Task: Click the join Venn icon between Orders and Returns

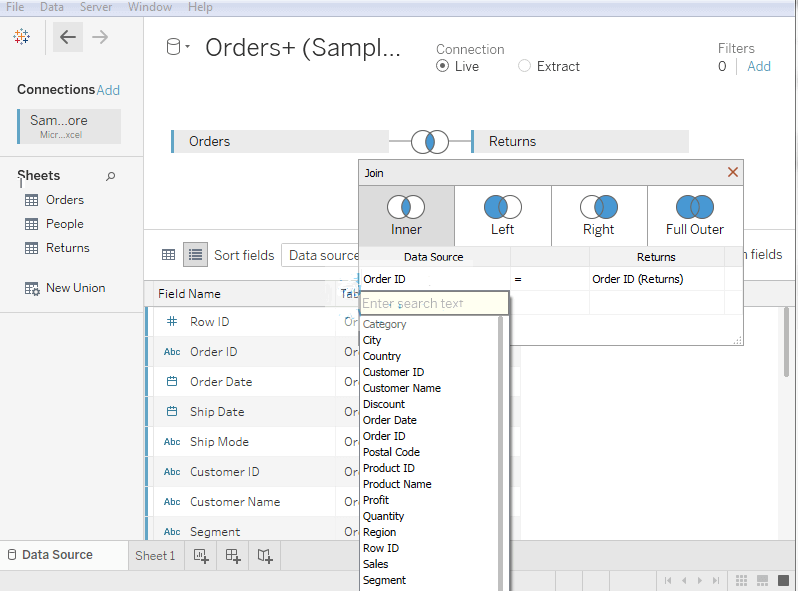Action: pyautogui.click(x=430, y=142)
